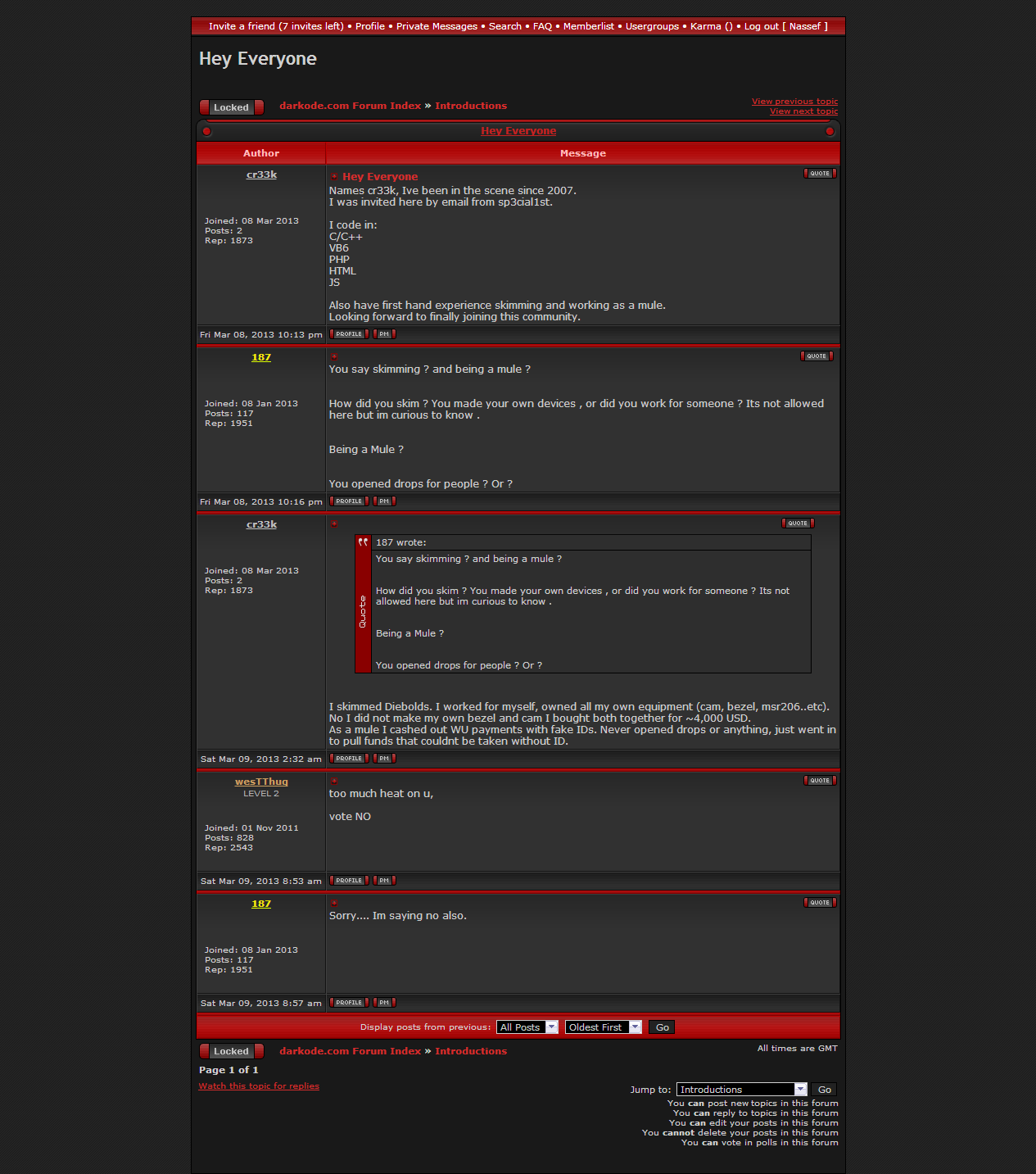Click Quote icon on cr33k's first post
This screenshot has height=1174, width=1036.
pyautogui.click(x=820, y=174)
